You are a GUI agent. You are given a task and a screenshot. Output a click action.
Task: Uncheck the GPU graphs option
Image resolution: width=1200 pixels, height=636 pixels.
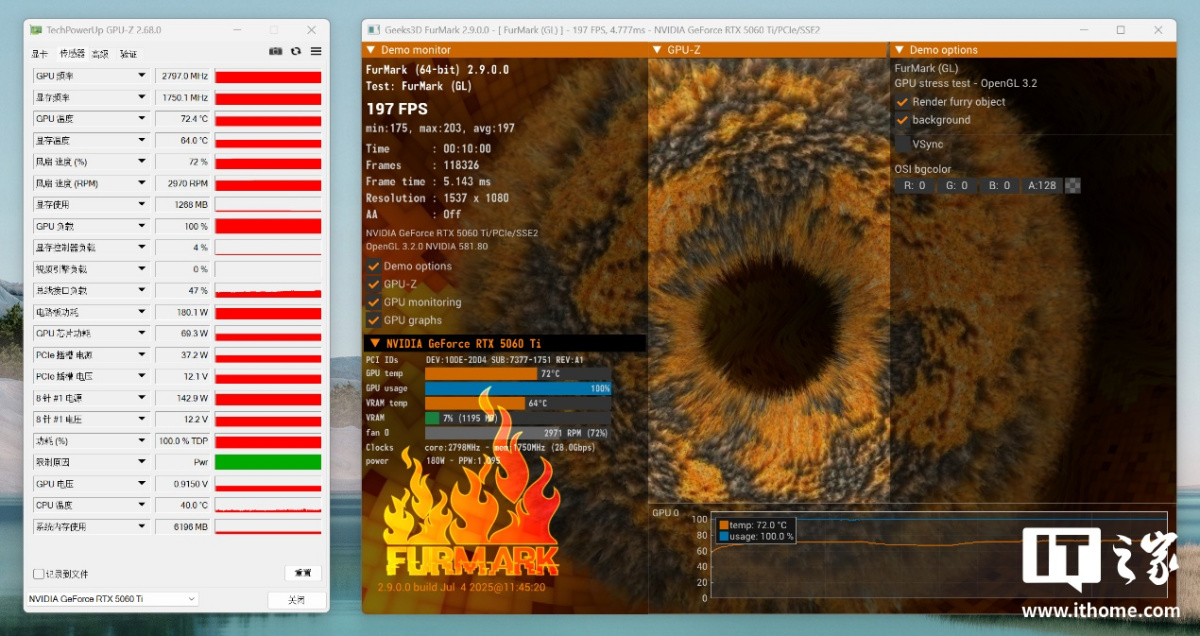tap(374, 320)
